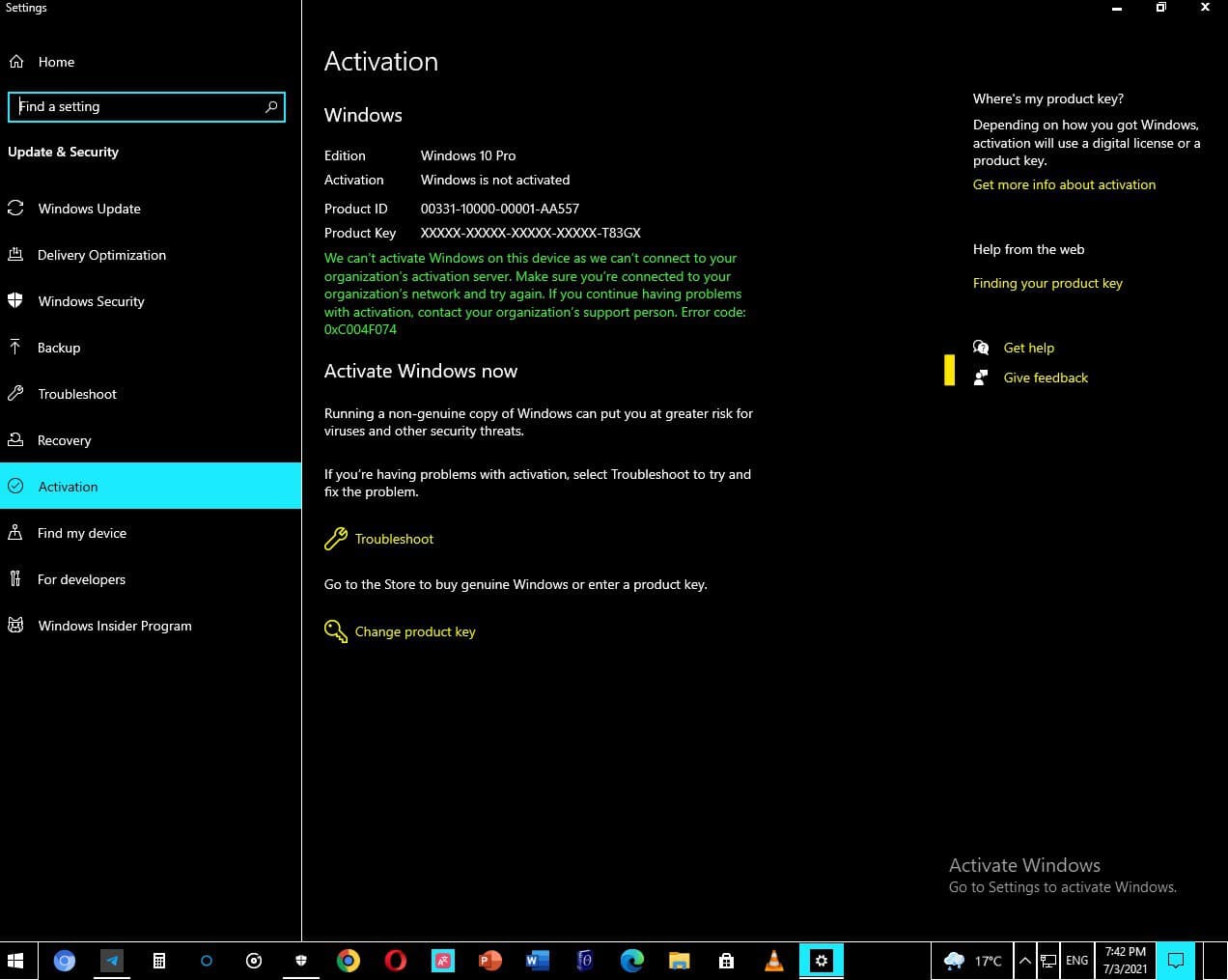
Task: Open the Home settings page
Action: 56,62
